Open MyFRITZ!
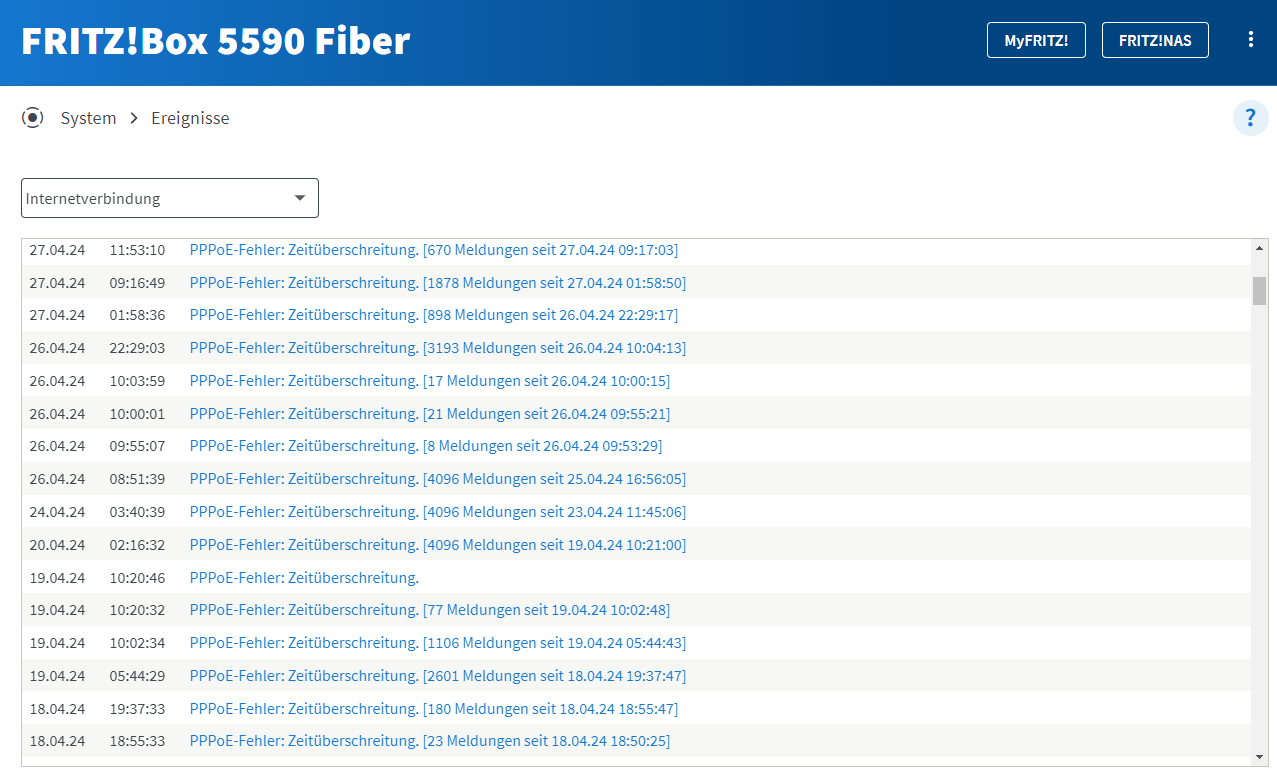This screenshot has width=1277, height=776. click(x=1036, y=40)
